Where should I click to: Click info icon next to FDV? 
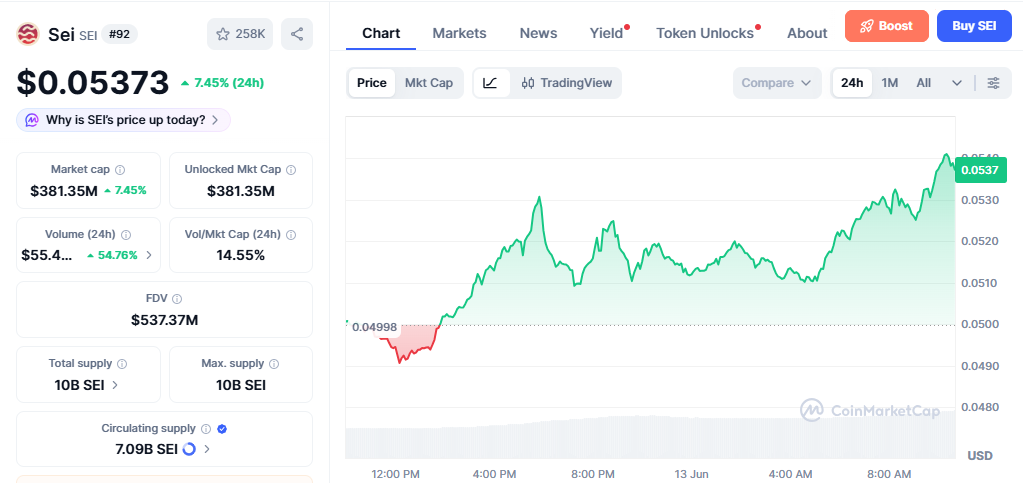177,298
